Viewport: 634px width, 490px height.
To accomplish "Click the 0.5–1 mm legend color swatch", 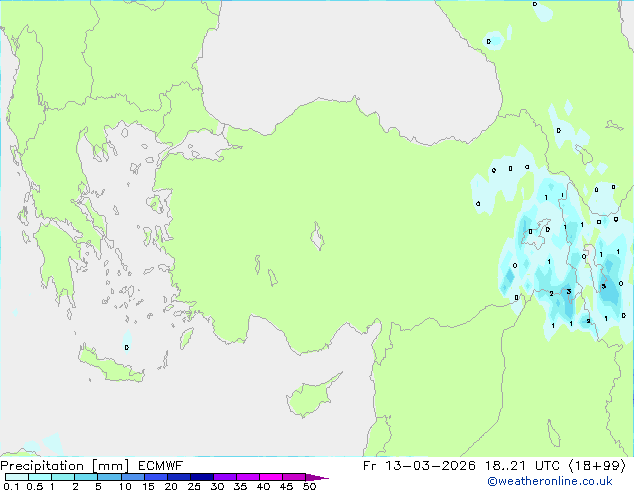I will pos(40,477).
